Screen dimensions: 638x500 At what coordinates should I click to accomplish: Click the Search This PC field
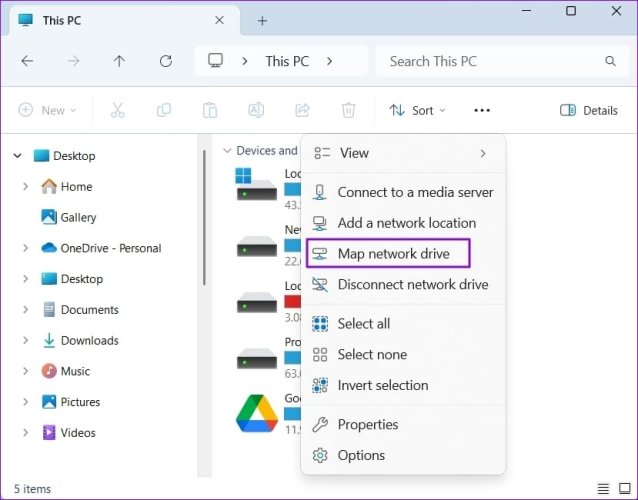point(503,61)
